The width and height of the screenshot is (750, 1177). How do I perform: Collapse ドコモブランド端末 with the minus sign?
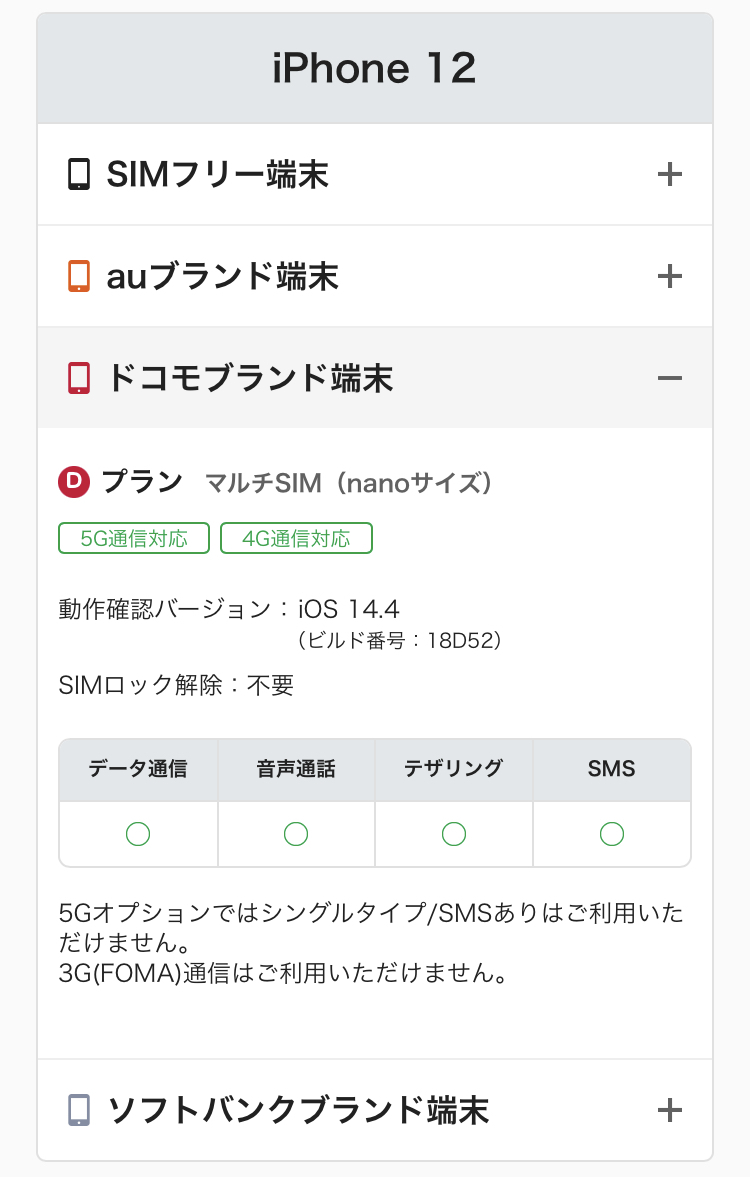[x=669, y=378]
